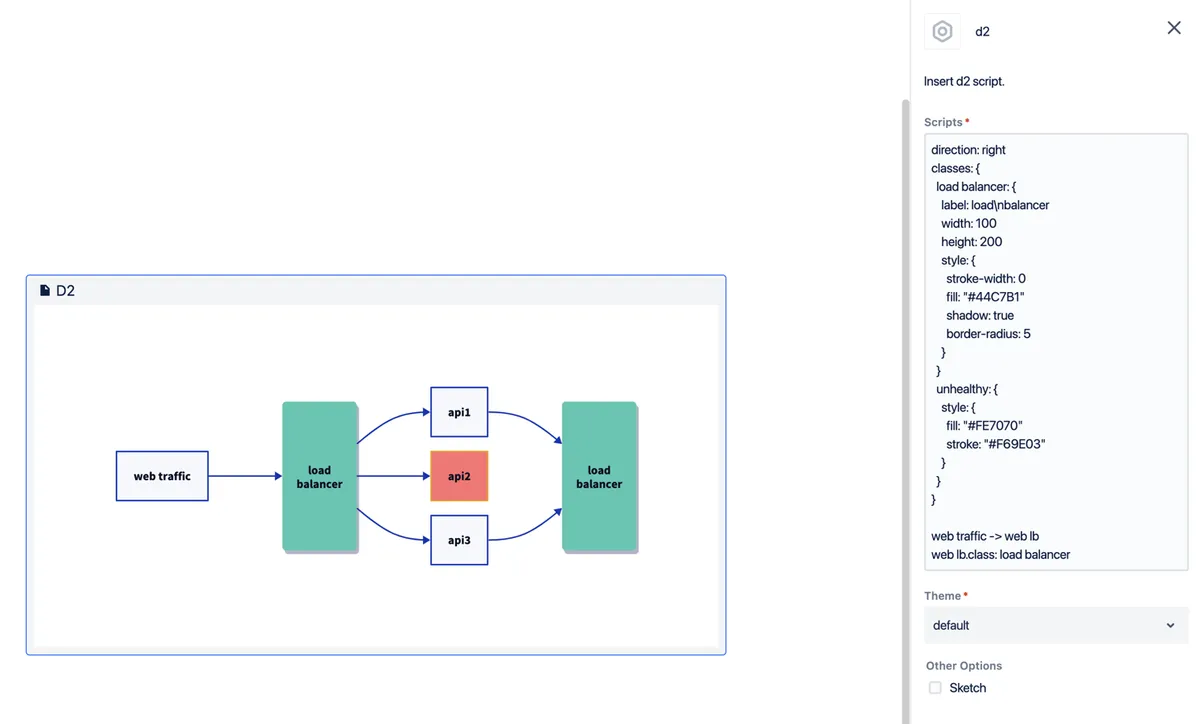Click the 'height: 200' script line
This screenshot has width=1200, height=724.
click(x=971, y=242)
